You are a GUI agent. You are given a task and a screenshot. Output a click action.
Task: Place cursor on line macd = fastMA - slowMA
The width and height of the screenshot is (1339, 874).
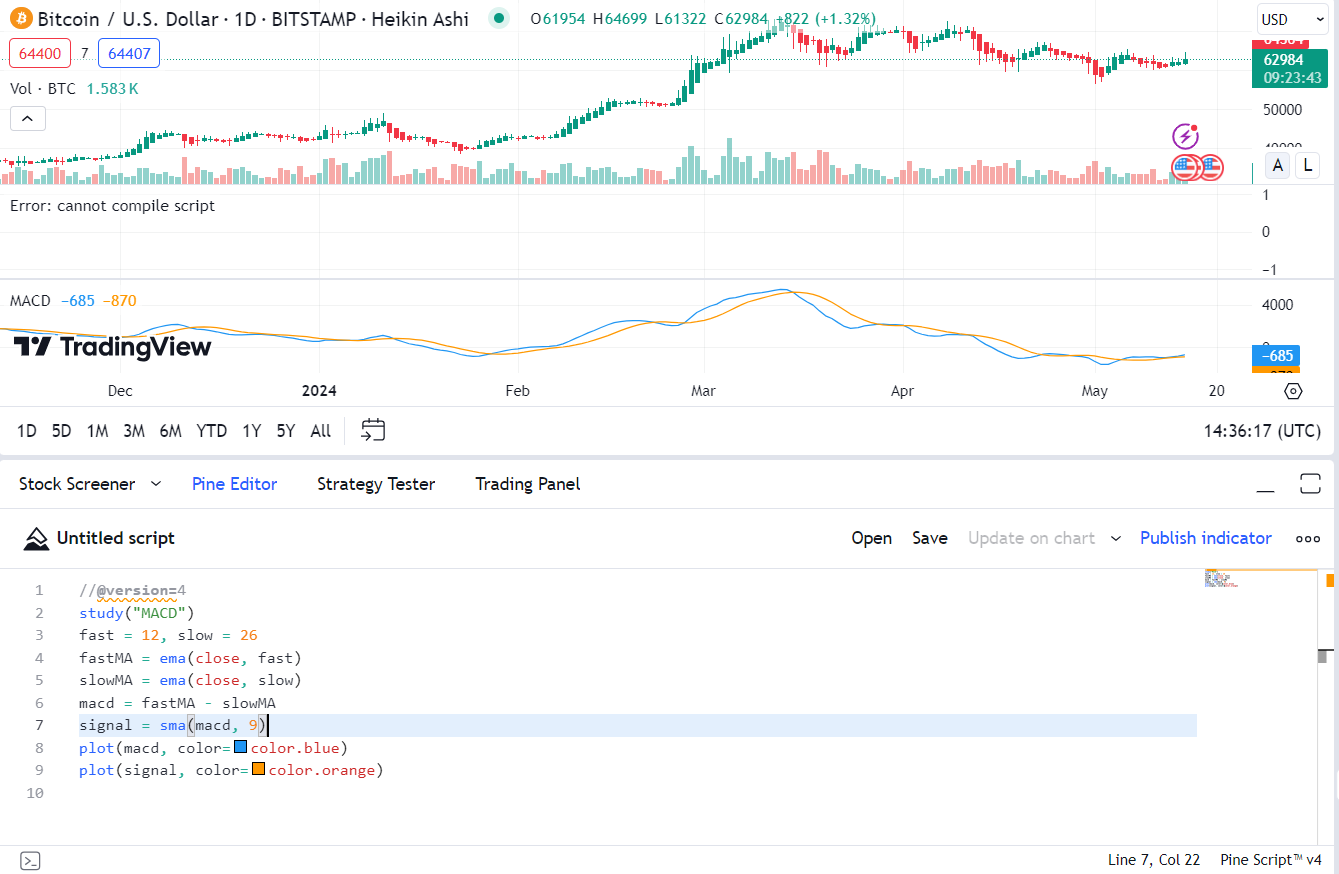coord(177,703)
